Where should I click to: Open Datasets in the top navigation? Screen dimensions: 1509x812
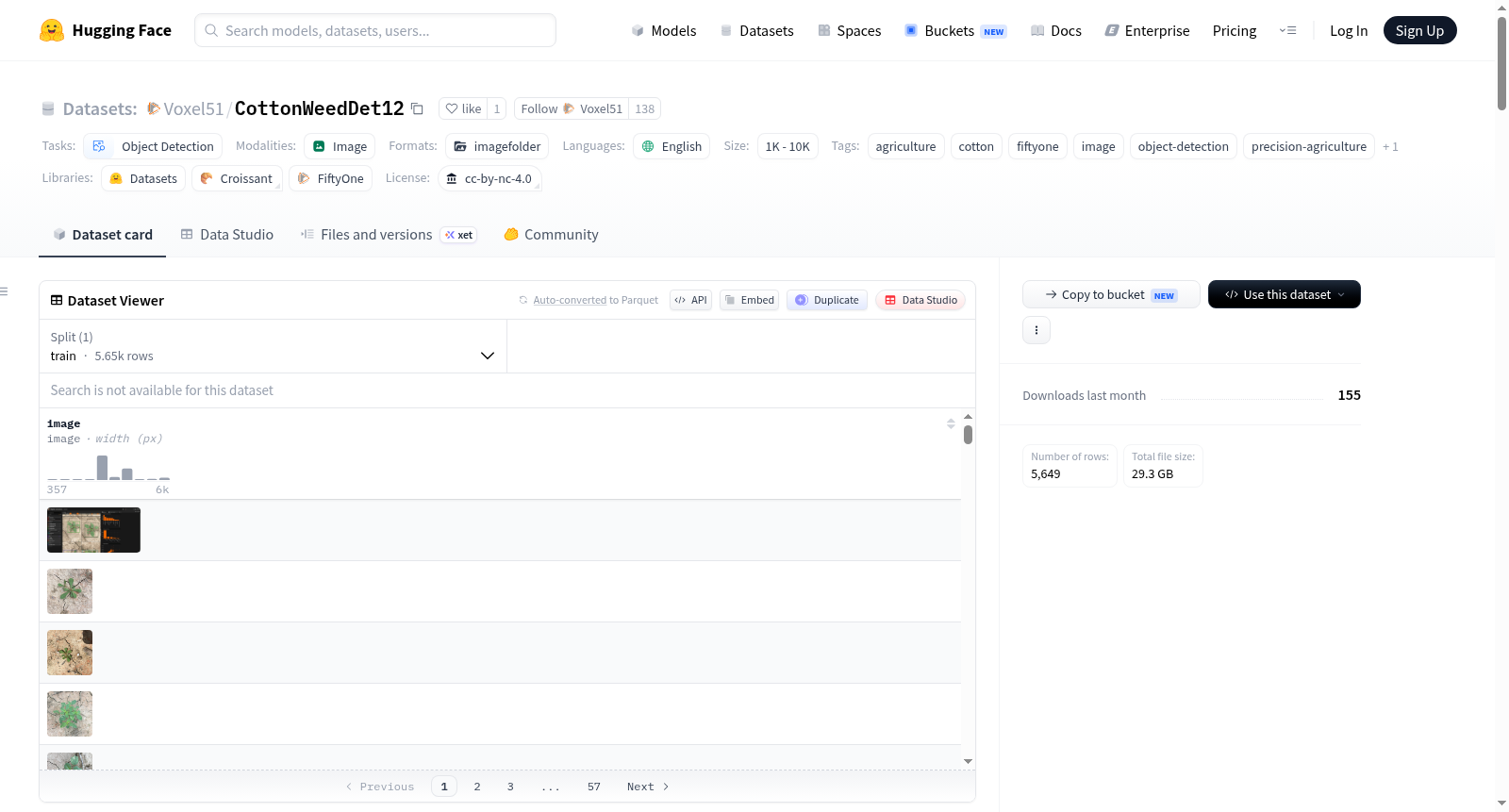[x=756, y=30]
